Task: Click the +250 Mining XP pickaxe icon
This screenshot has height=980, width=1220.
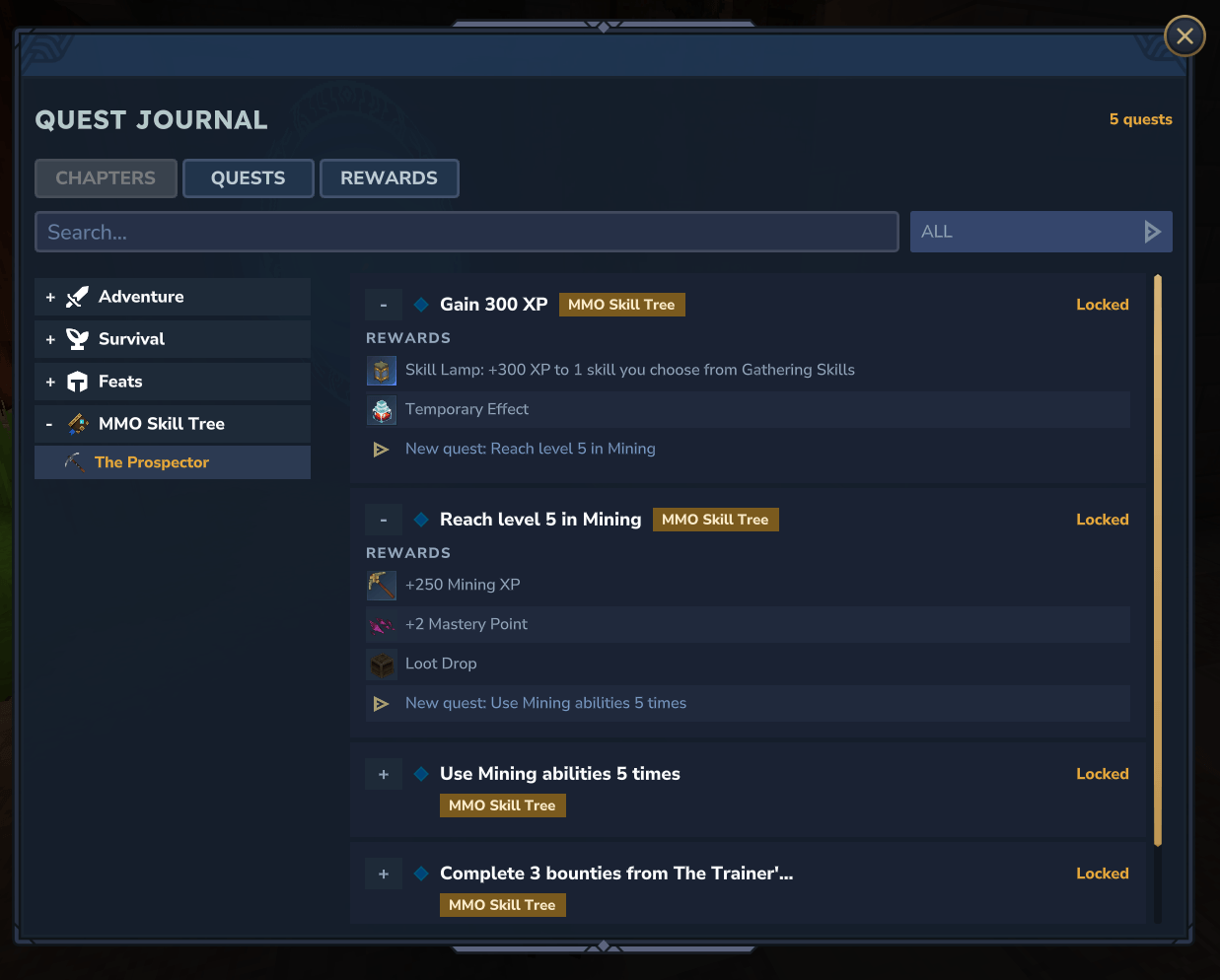Action: click(382, 586)
